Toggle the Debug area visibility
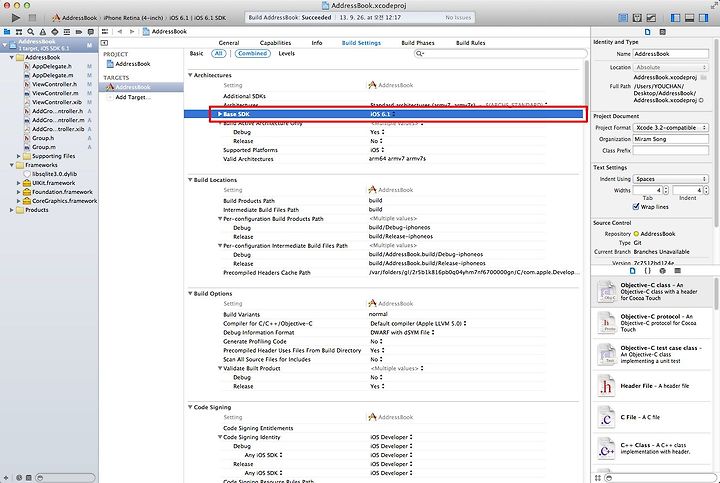Screen dimensions: 720x483 [x=689, y=17]
